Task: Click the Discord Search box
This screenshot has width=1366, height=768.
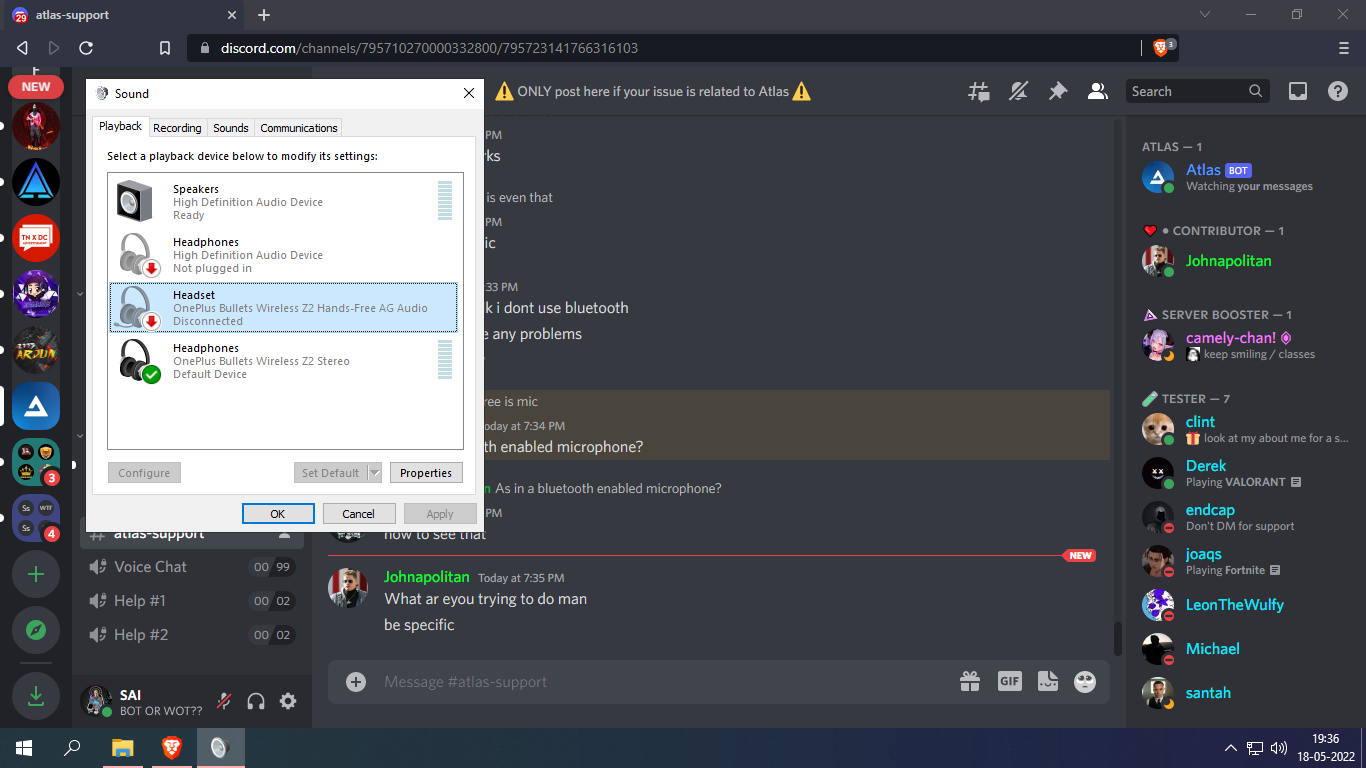Action: tap(1198, 91)
